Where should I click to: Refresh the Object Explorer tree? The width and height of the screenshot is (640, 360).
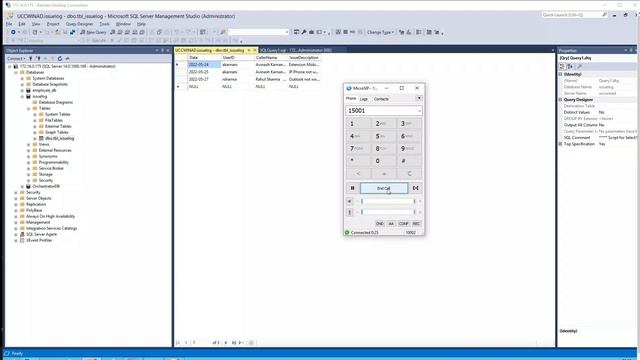pyautogui.click(x=60, y=58)
